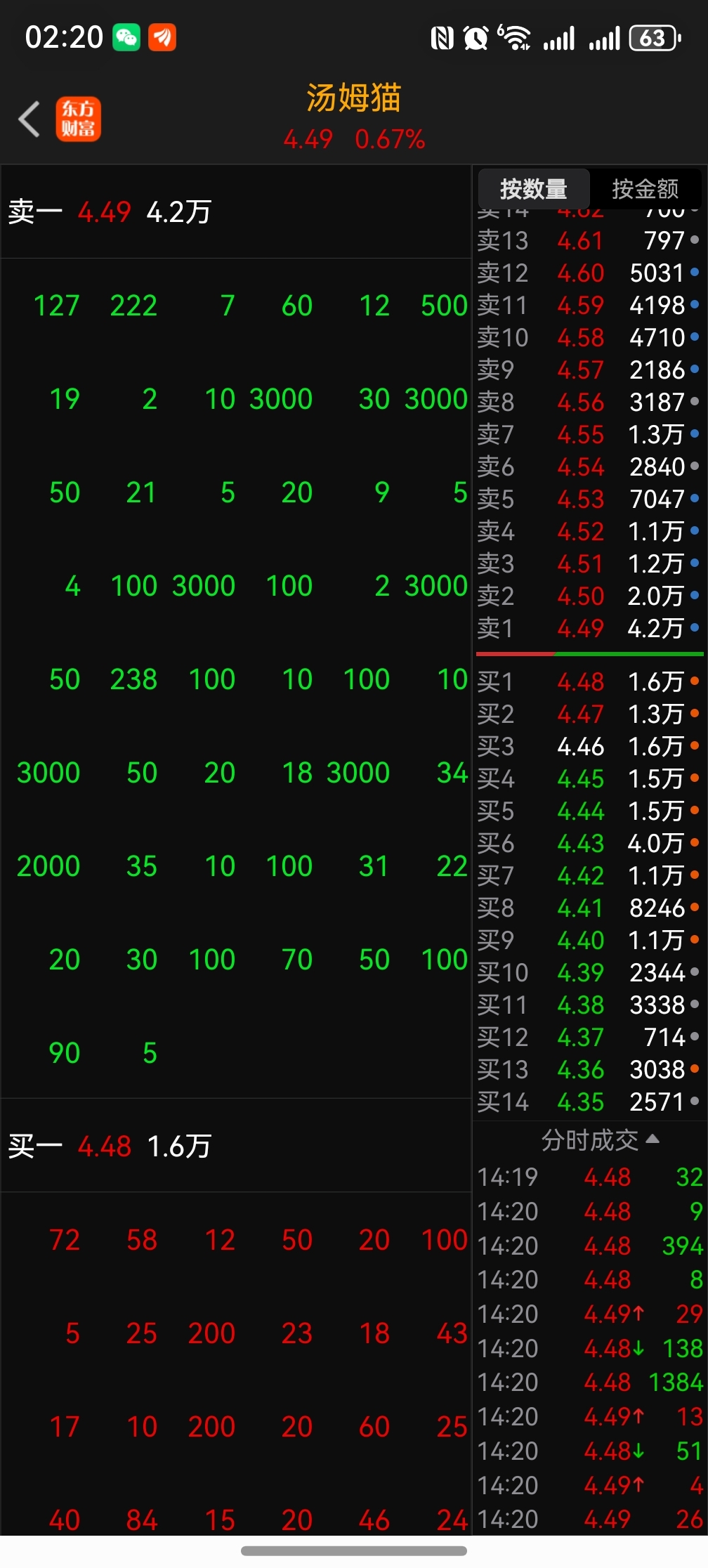Screen dimensions: 708x1568
Task: Tap the 卖4 4.52 order book row
Action: point(589,531)
